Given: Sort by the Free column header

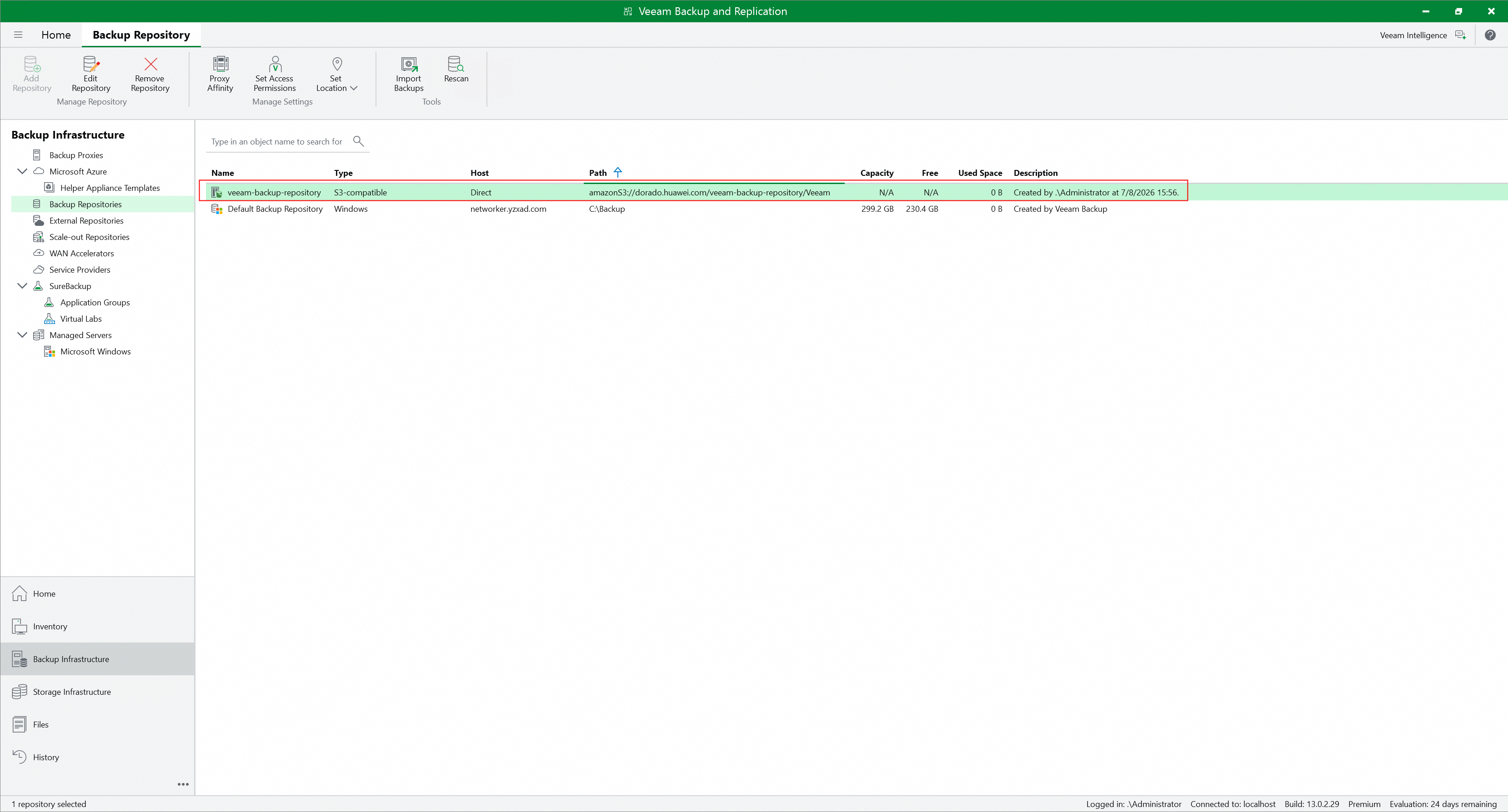Looking at the screenshot, I should (x=930, y=173).
